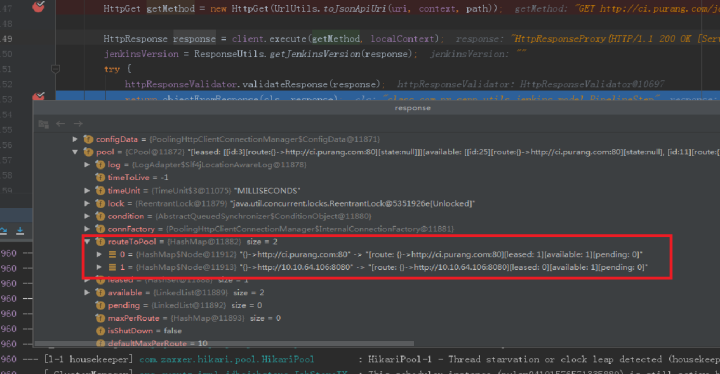Expand the available LinkedList node
Viewport: 720px width, 374px height.
(x=87, y=293)
